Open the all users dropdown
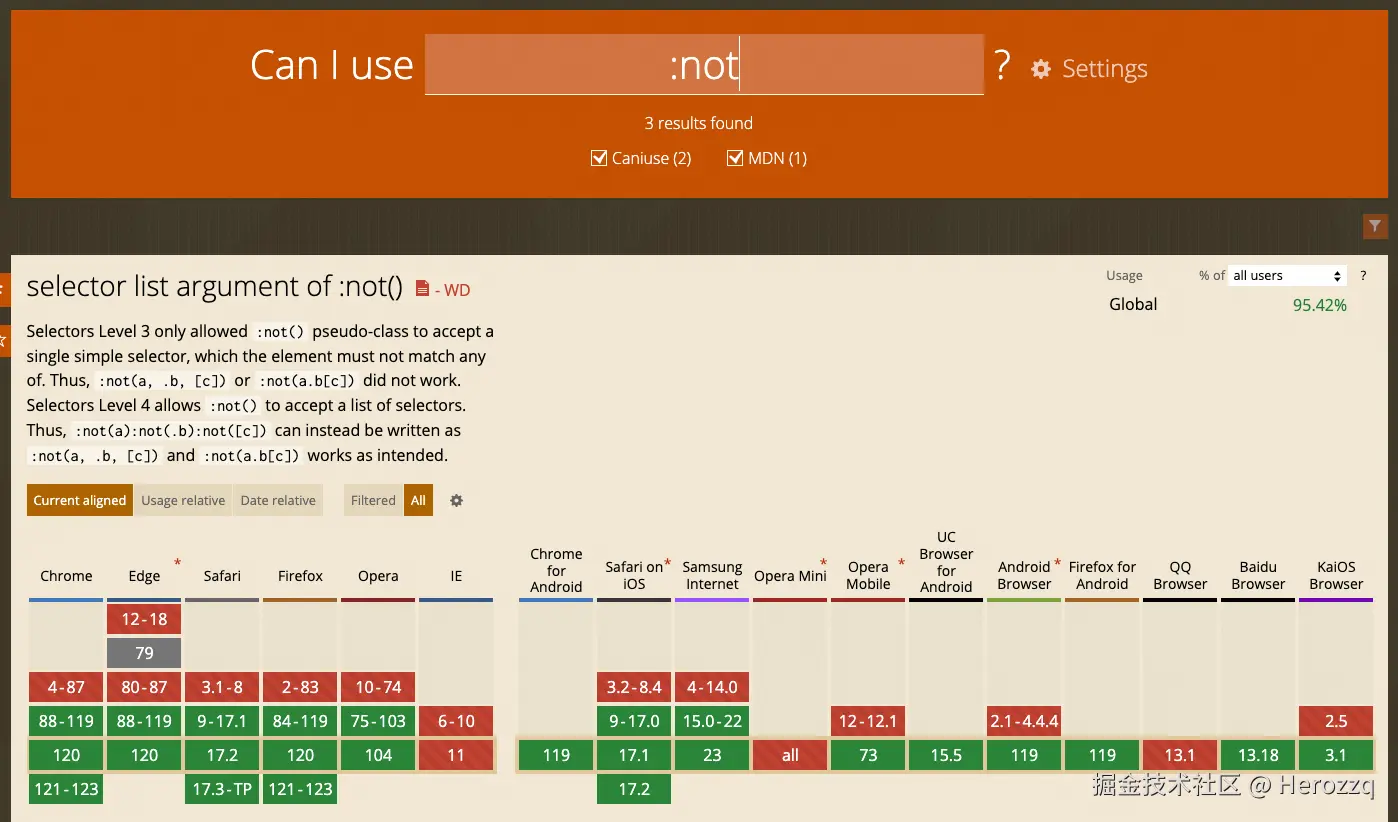The height and width of the screenshot is (822, 1398). pos(1288,275)
